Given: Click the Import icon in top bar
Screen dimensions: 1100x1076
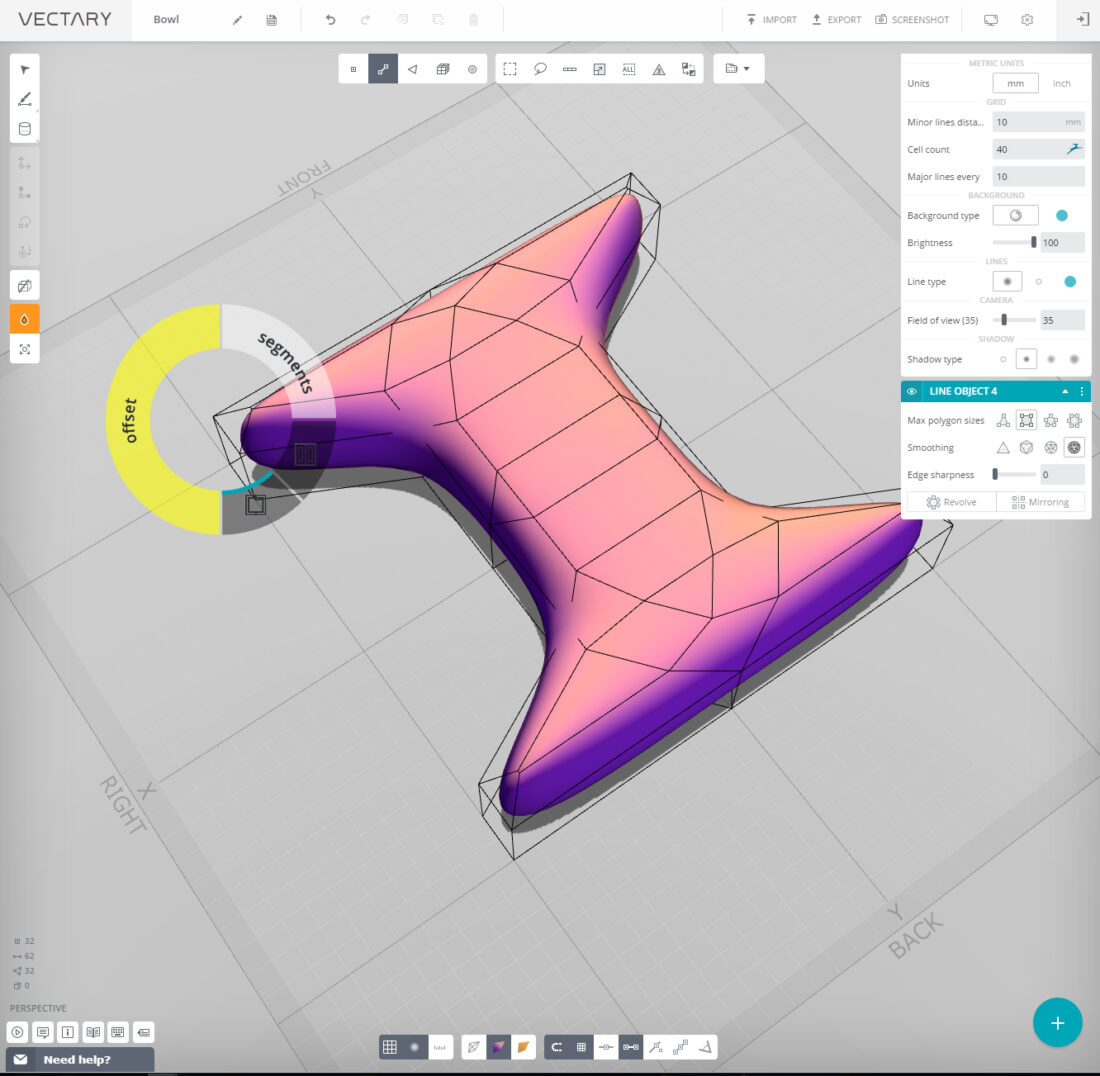Looking at the screenshot, I should (772, 20).
